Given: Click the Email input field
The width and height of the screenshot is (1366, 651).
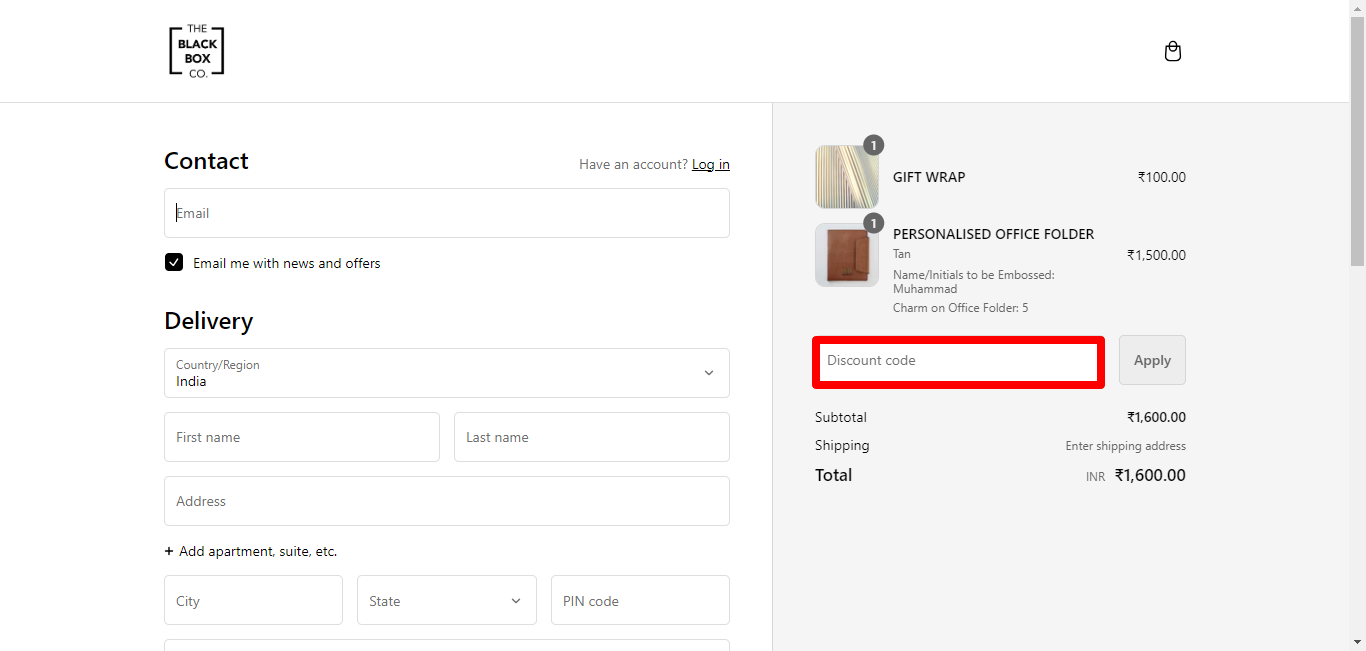Looking at the screenshot, I should [x=447, y=213].
